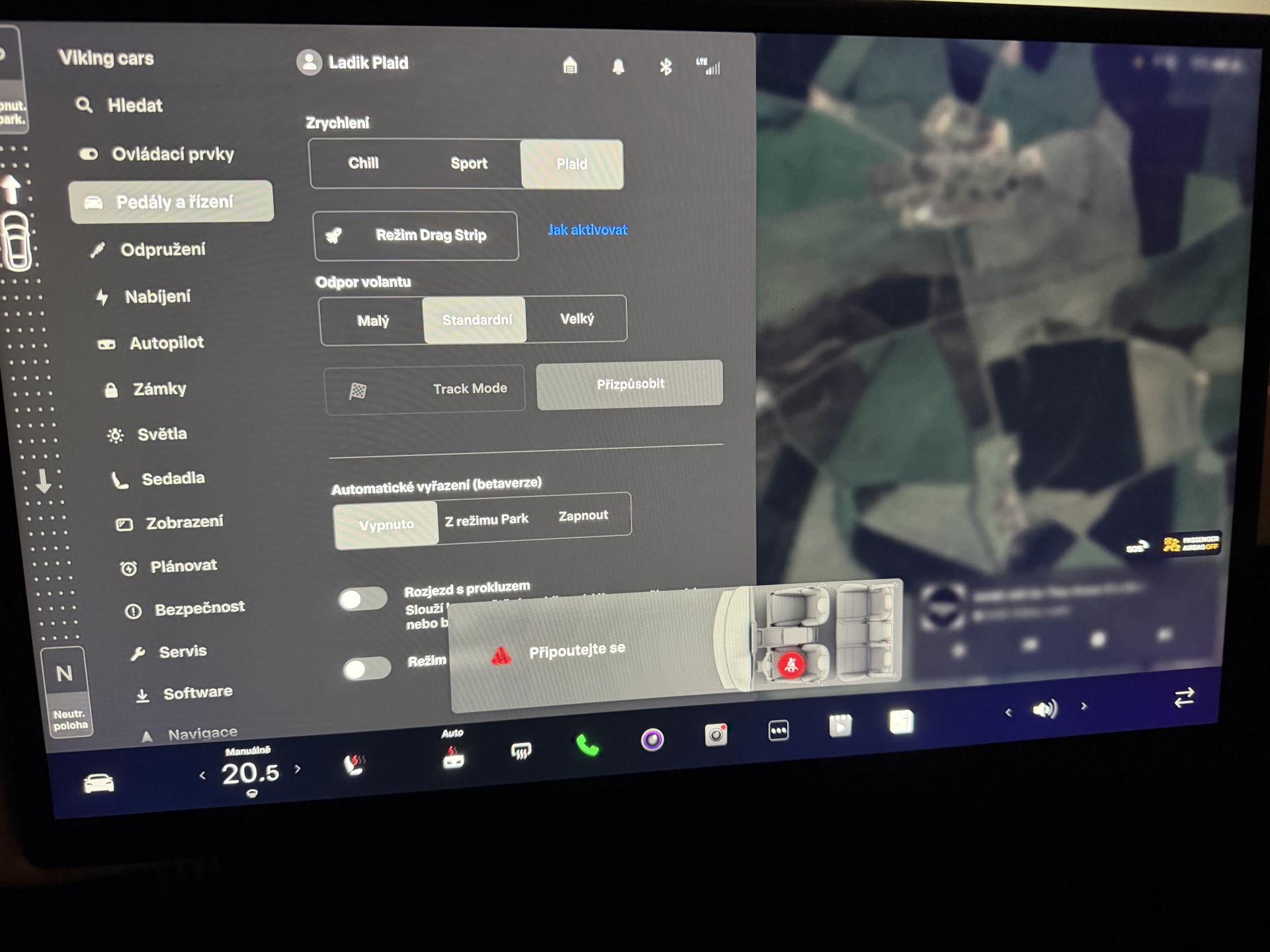This screenshot has width=1270, height=952.
Task: Open Autopilot settings
Action: [x=151, y=343]
